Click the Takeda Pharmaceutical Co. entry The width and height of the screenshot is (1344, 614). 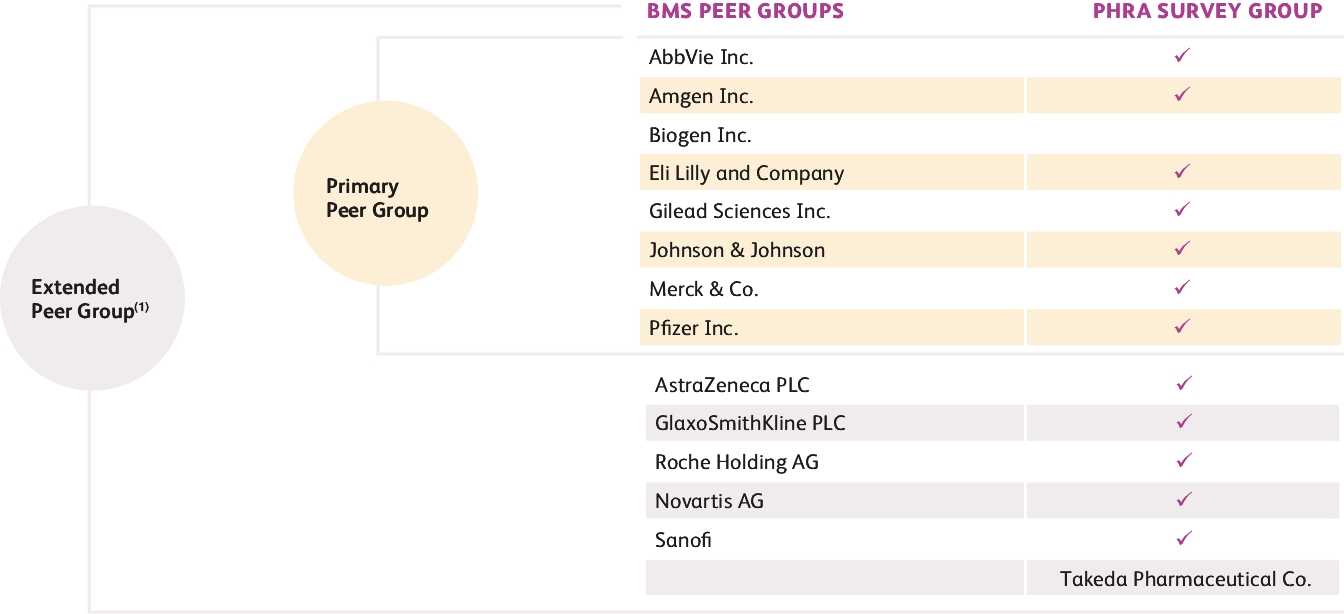pos(1185,578)
